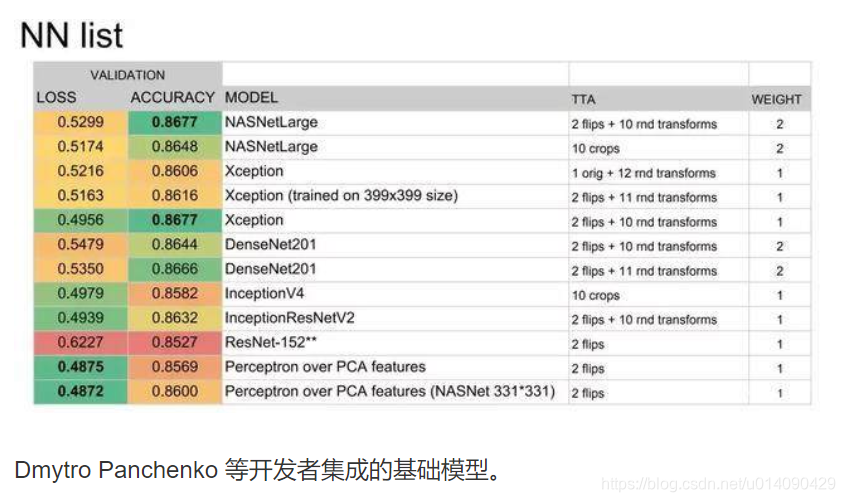Select loss value 0.5350
The height and width of the screenshot is (502, 845).
pos(80,269)
